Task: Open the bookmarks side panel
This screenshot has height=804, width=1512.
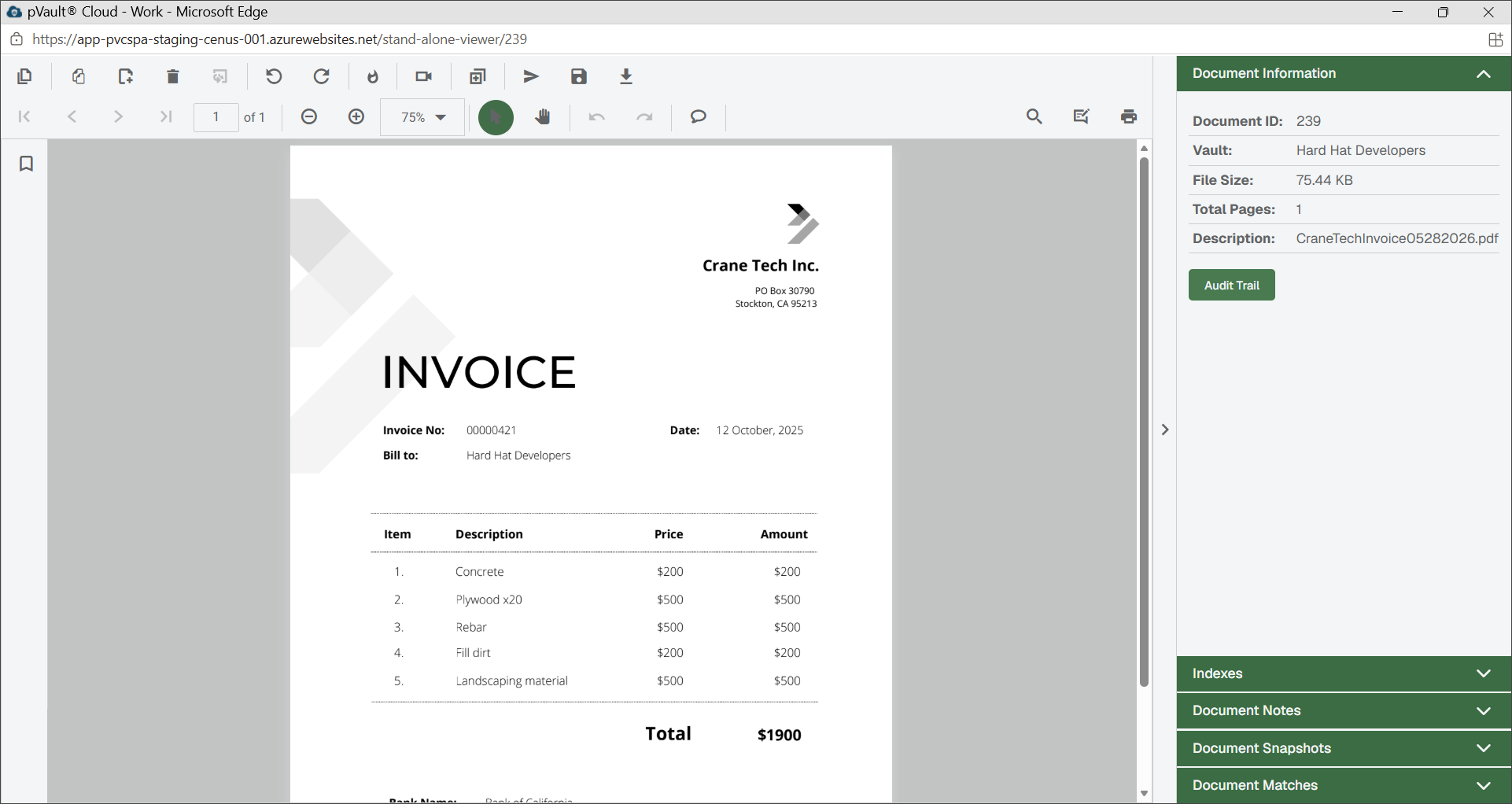Action: (26, 164)
